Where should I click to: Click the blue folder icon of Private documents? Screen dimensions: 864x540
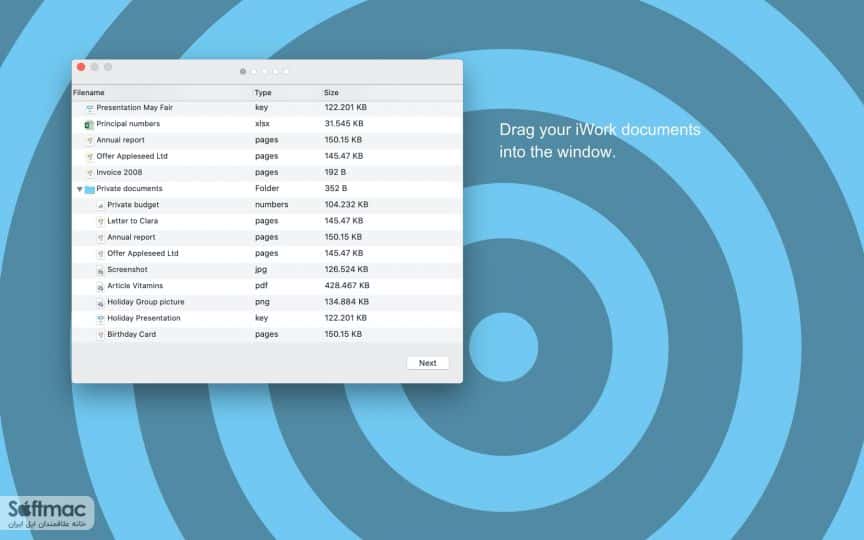(90, 190)
